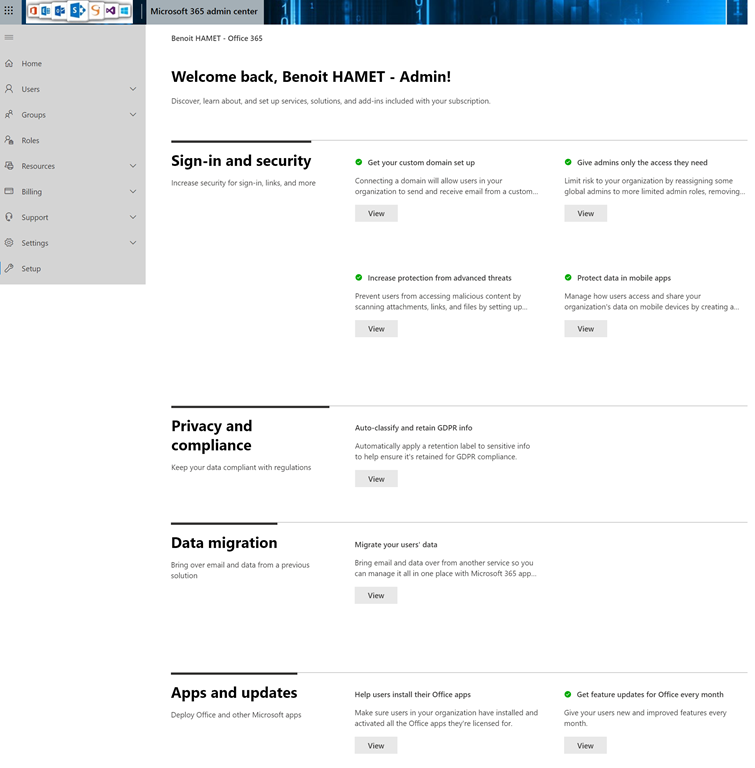Click Groups label in sidebar

(x=33, y=115)
